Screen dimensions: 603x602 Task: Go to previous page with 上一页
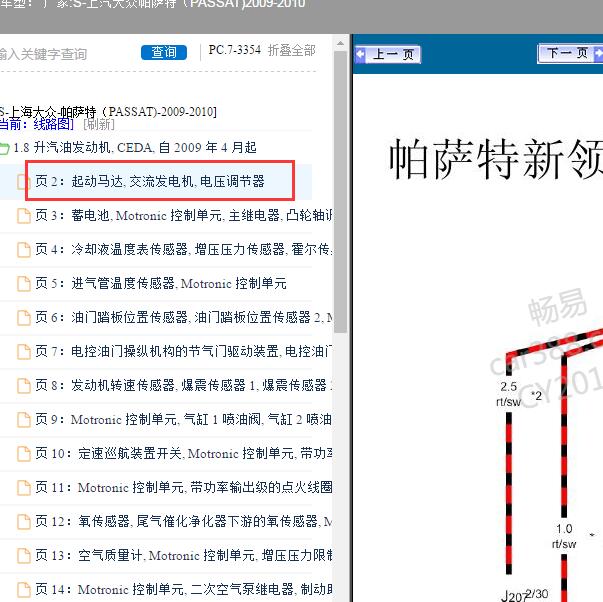(388, 54)
